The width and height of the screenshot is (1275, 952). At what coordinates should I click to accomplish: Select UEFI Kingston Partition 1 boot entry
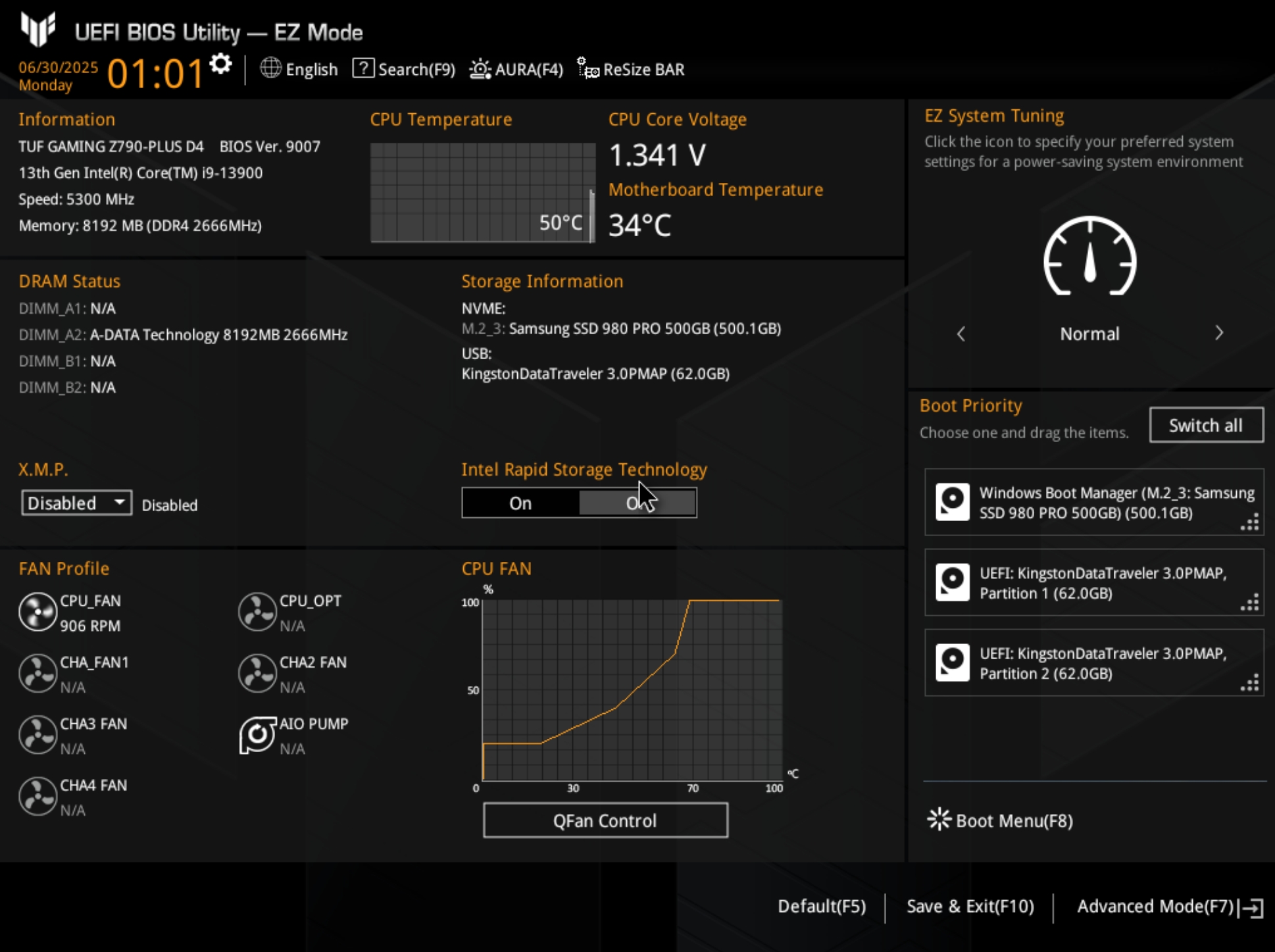pos(1094,582)
